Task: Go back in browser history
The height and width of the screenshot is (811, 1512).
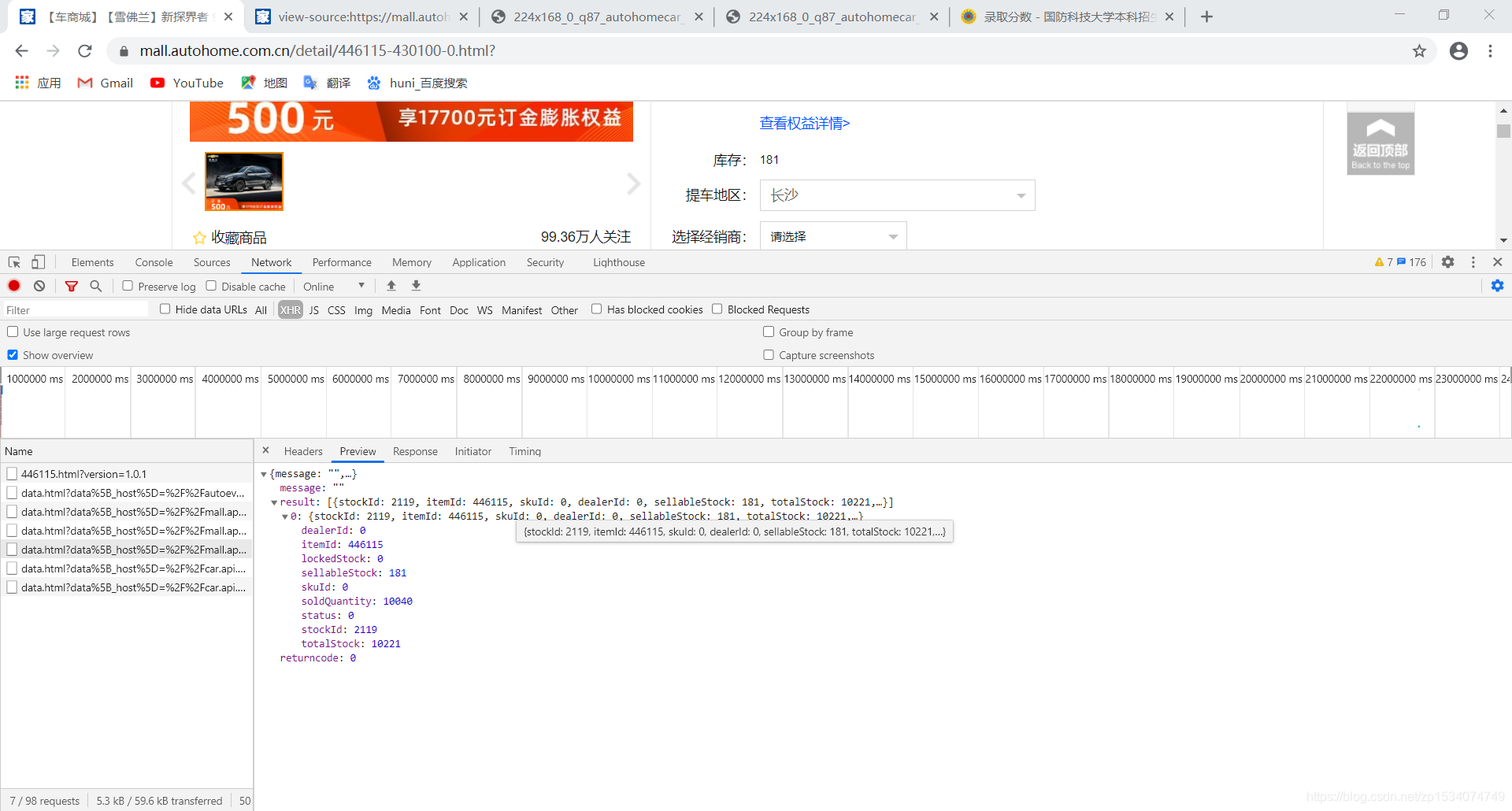Action: tap(21, 50)
